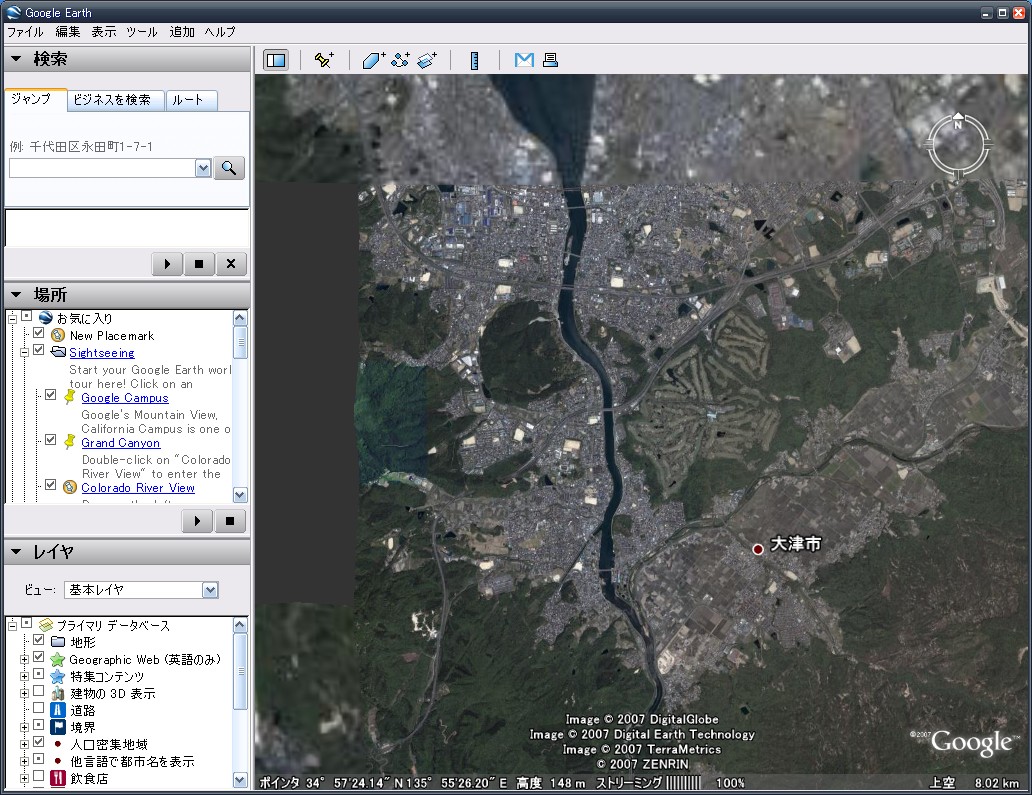This screenshot has width=1032, height=795.
Task: Open the Grand Canyon link
Action: coord(120,443)
